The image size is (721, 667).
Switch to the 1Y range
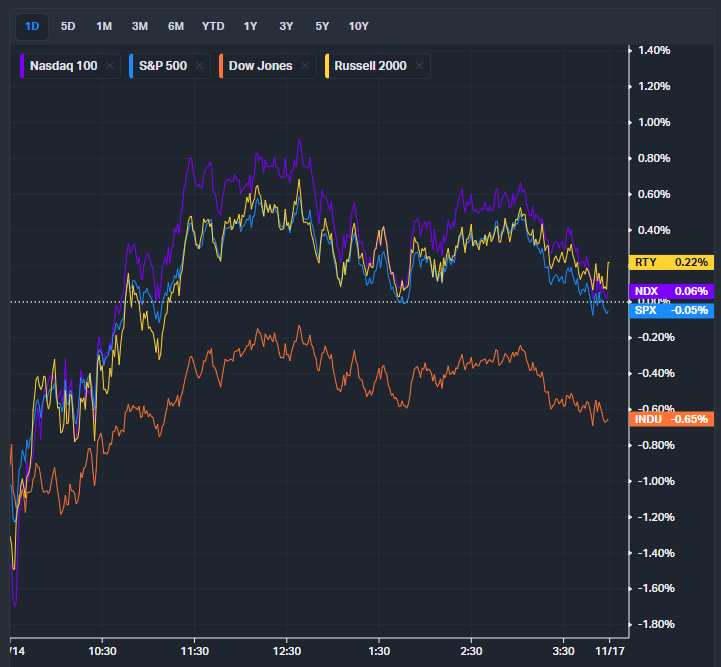tap(250, 26)
